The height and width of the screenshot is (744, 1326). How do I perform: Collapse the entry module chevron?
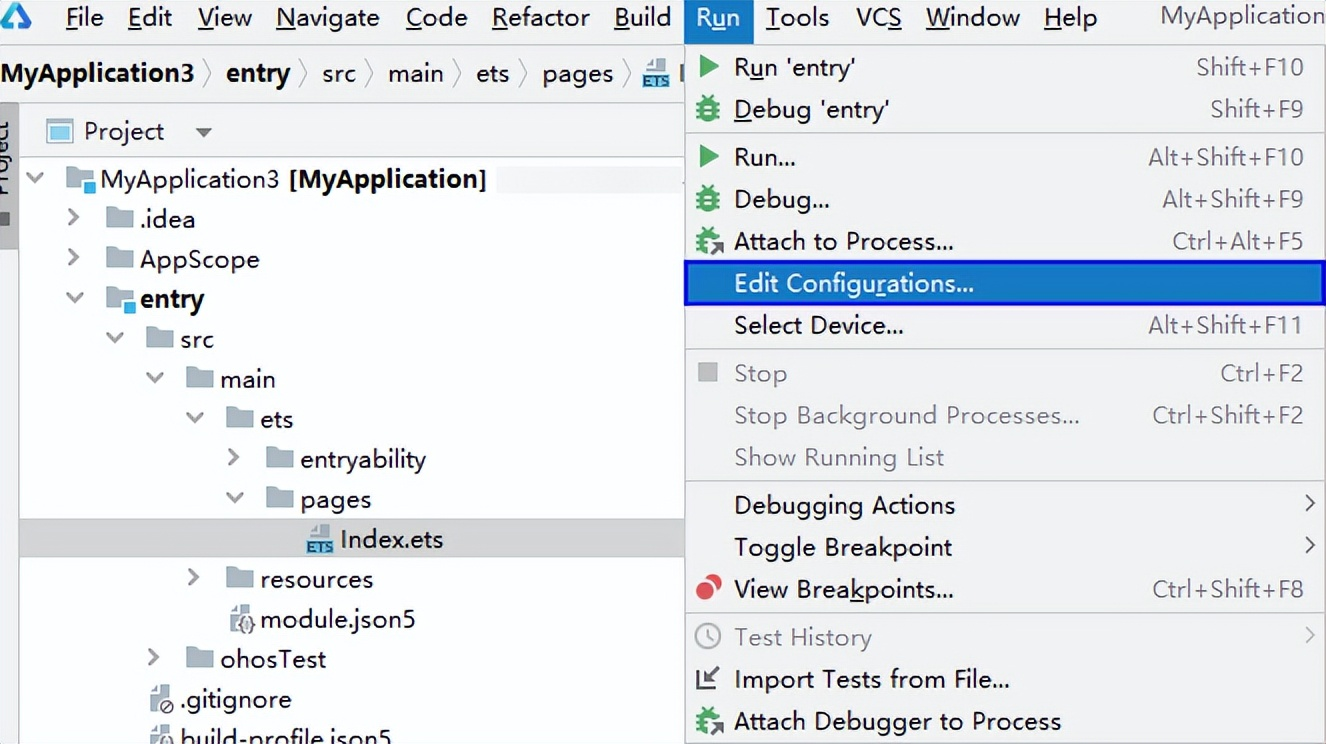coord(75,298)
